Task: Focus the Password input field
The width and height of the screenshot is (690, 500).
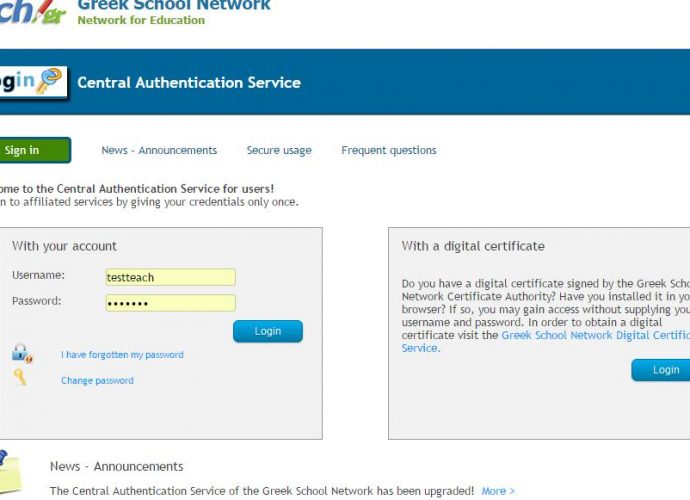Action: click(x=171, y=303)
